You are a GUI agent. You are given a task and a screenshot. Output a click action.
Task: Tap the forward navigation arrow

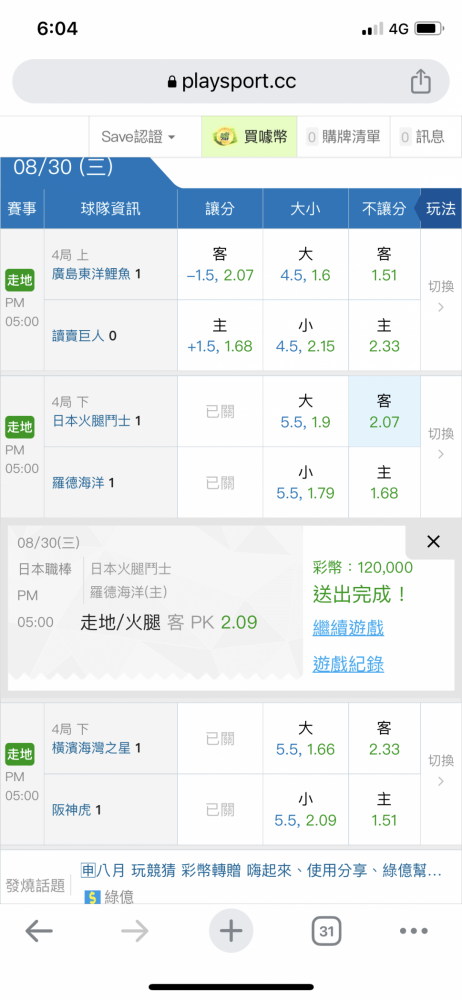click(x=135, y=932)
